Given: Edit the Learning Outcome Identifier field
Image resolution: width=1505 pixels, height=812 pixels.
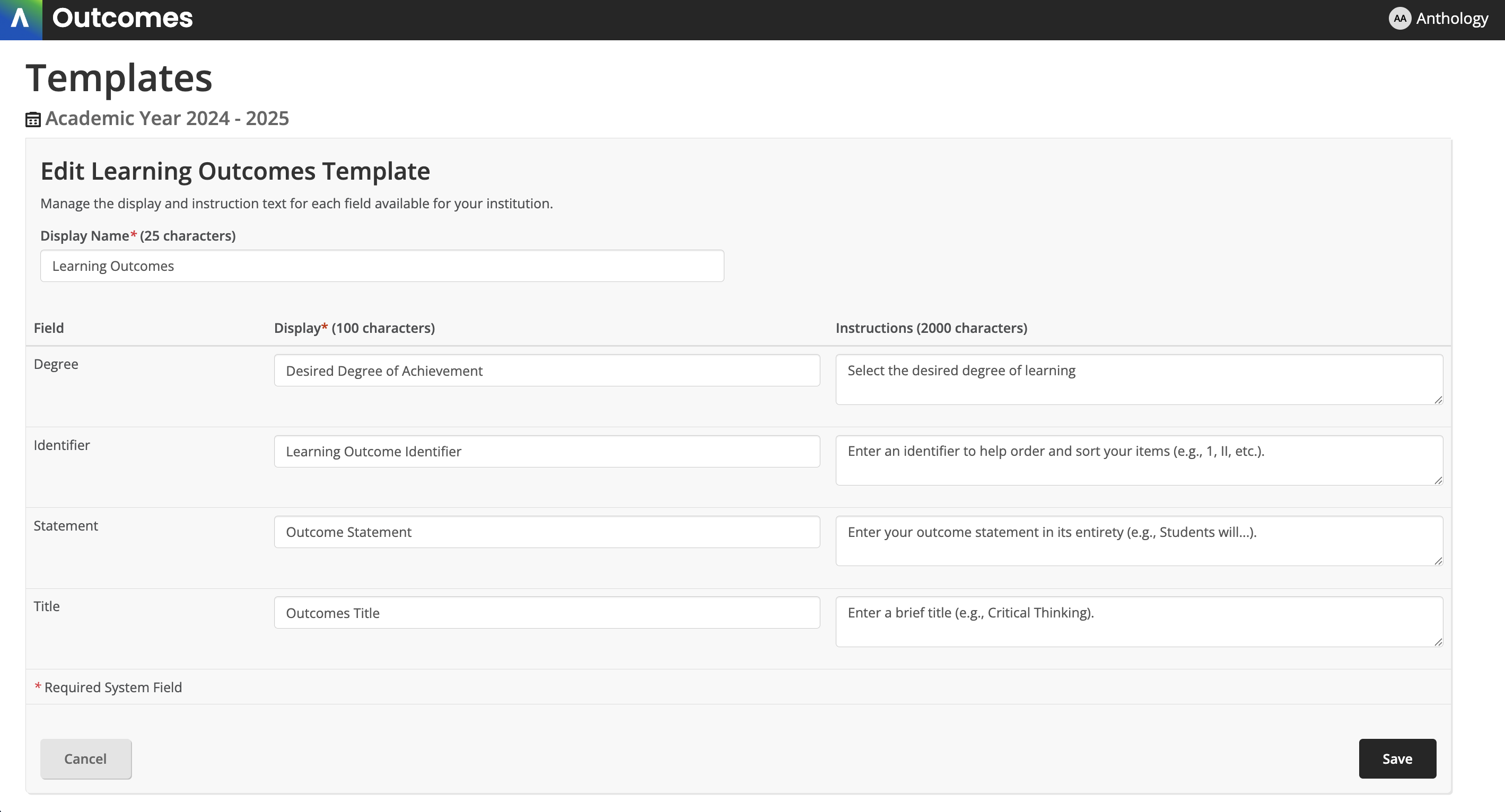Looking at the screenshot, I should 547,451.
